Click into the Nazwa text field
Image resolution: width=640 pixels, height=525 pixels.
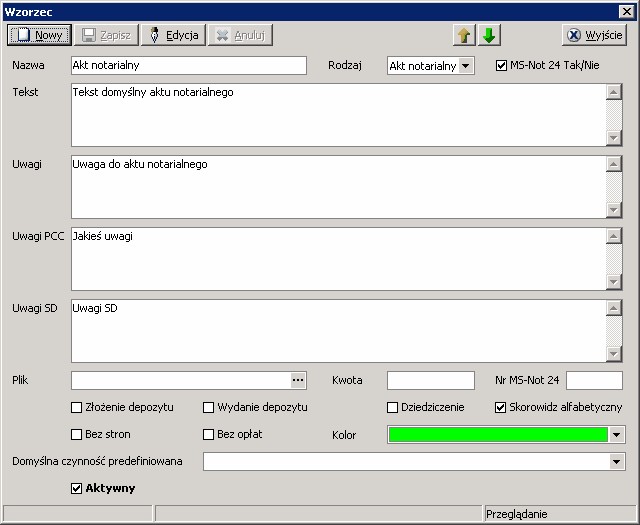click(188, 66)
